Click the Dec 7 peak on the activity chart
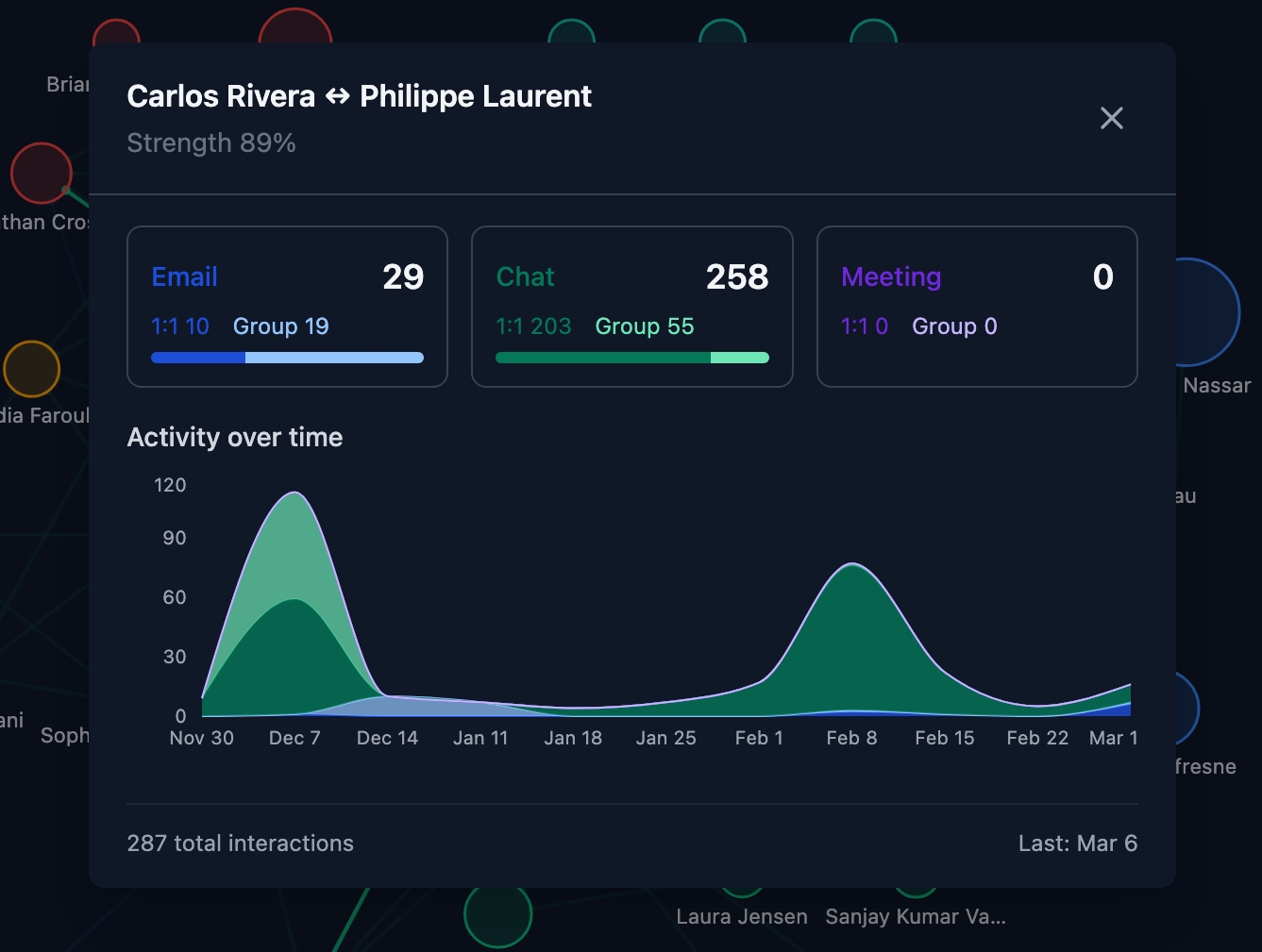1262x952 pixels. [295, 493]
